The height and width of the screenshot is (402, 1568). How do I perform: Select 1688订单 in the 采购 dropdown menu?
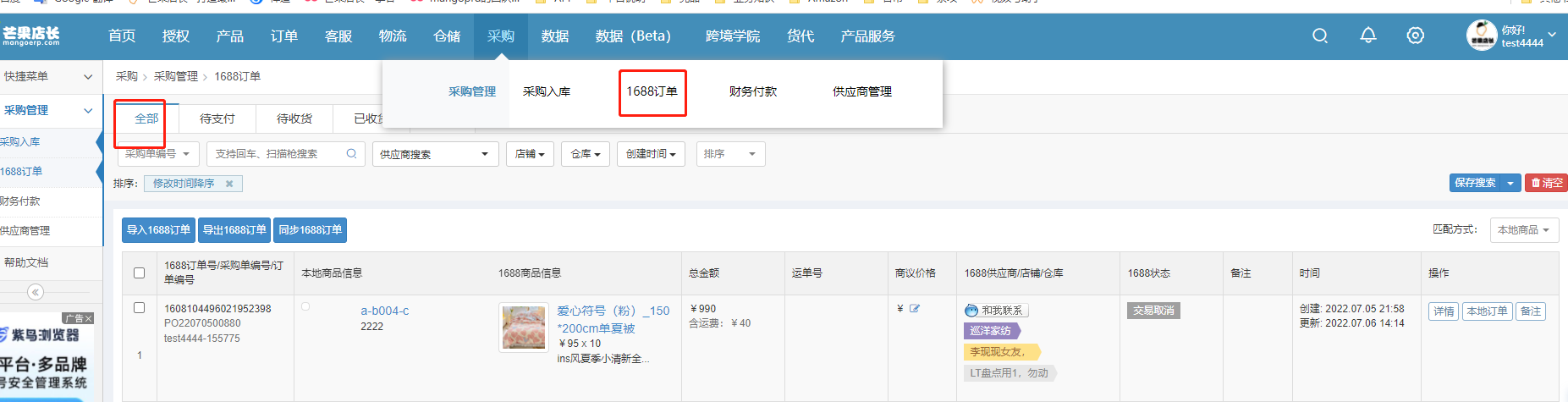[652, 91]
